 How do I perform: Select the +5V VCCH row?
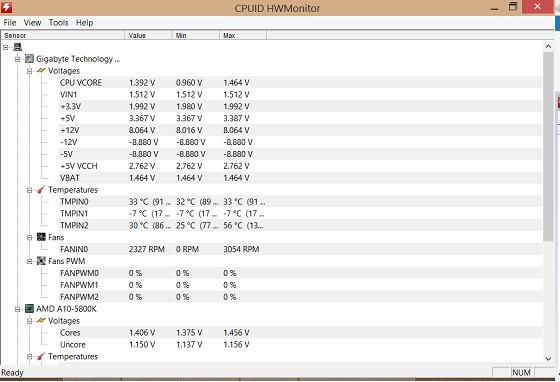coord(300,166)
